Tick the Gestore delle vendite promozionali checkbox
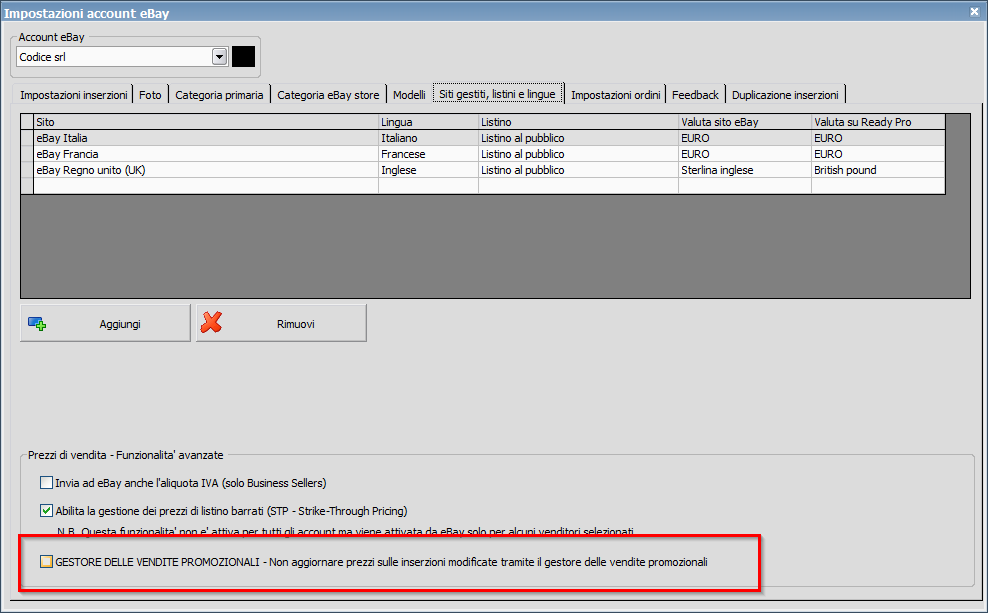 click(x=46, y=561)
